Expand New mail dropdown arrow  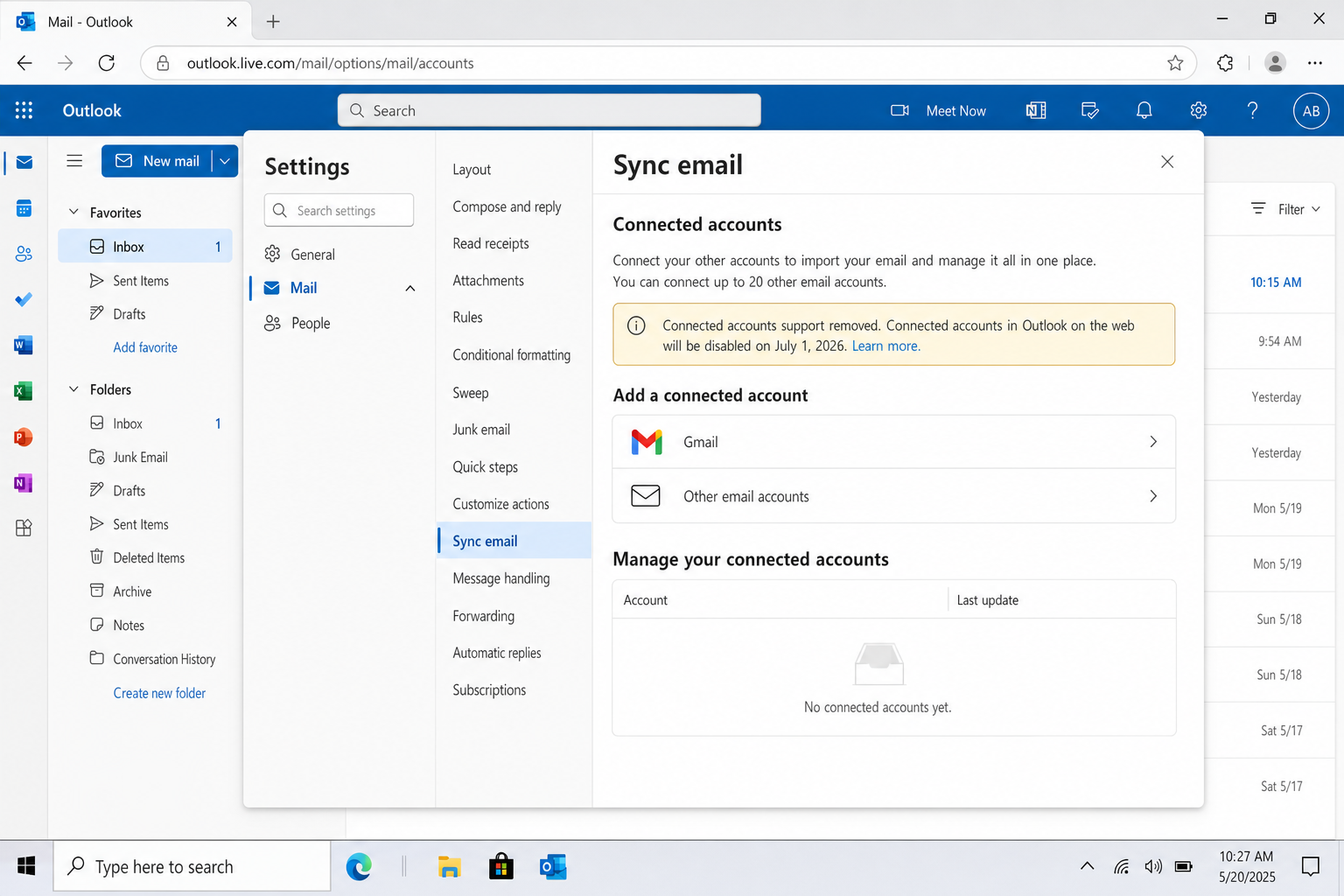tap(225, 161)
